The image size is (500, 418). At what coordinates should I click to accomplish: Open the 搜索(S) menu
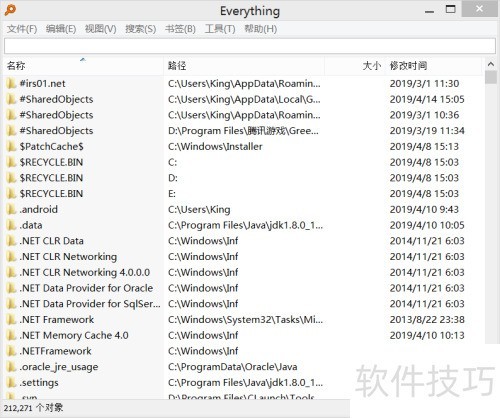[x=140, y=29]
